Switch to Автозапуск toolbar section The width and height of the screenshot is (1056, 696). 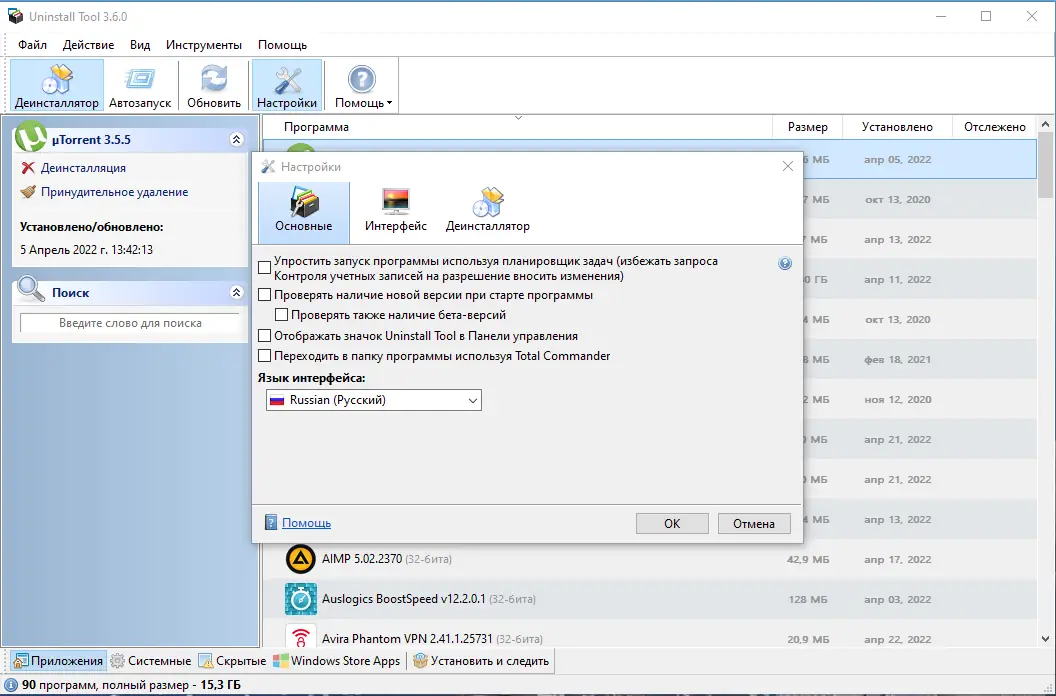[x=140, y=85]
